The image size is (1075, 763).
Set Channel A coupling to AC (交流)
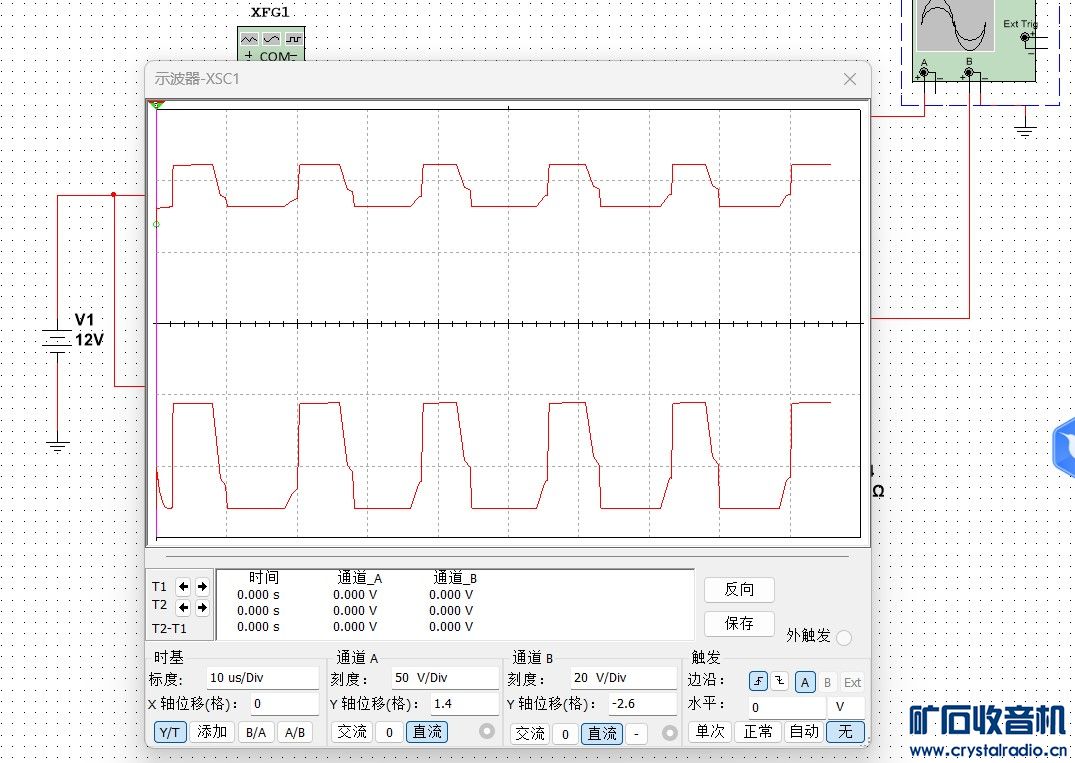click(x=351, y=732)
